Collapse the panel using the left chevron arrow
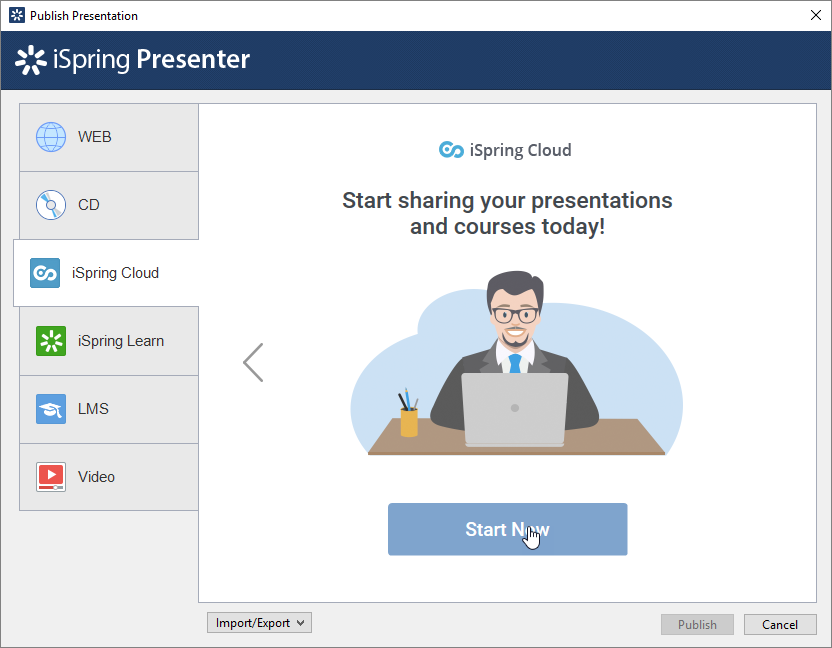This screenshot has height=648, width=832. coord(253,362)
